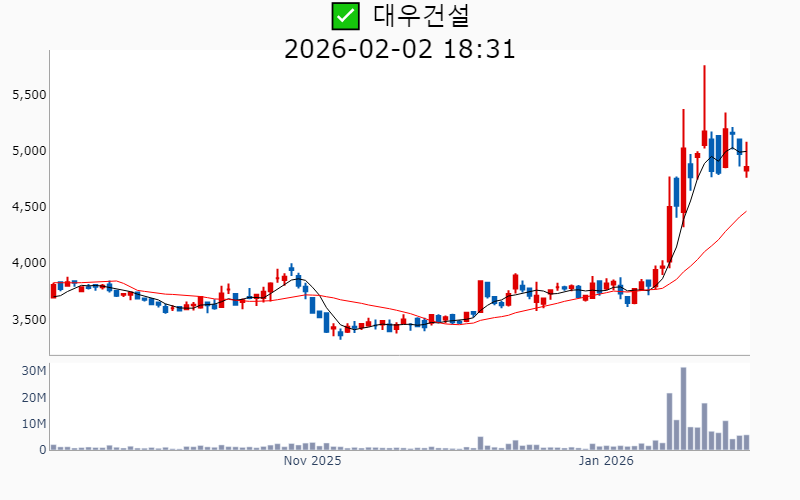Click the 10M volume axis label
Viewport: 800px width, 500px height.
tap(35, 424)
